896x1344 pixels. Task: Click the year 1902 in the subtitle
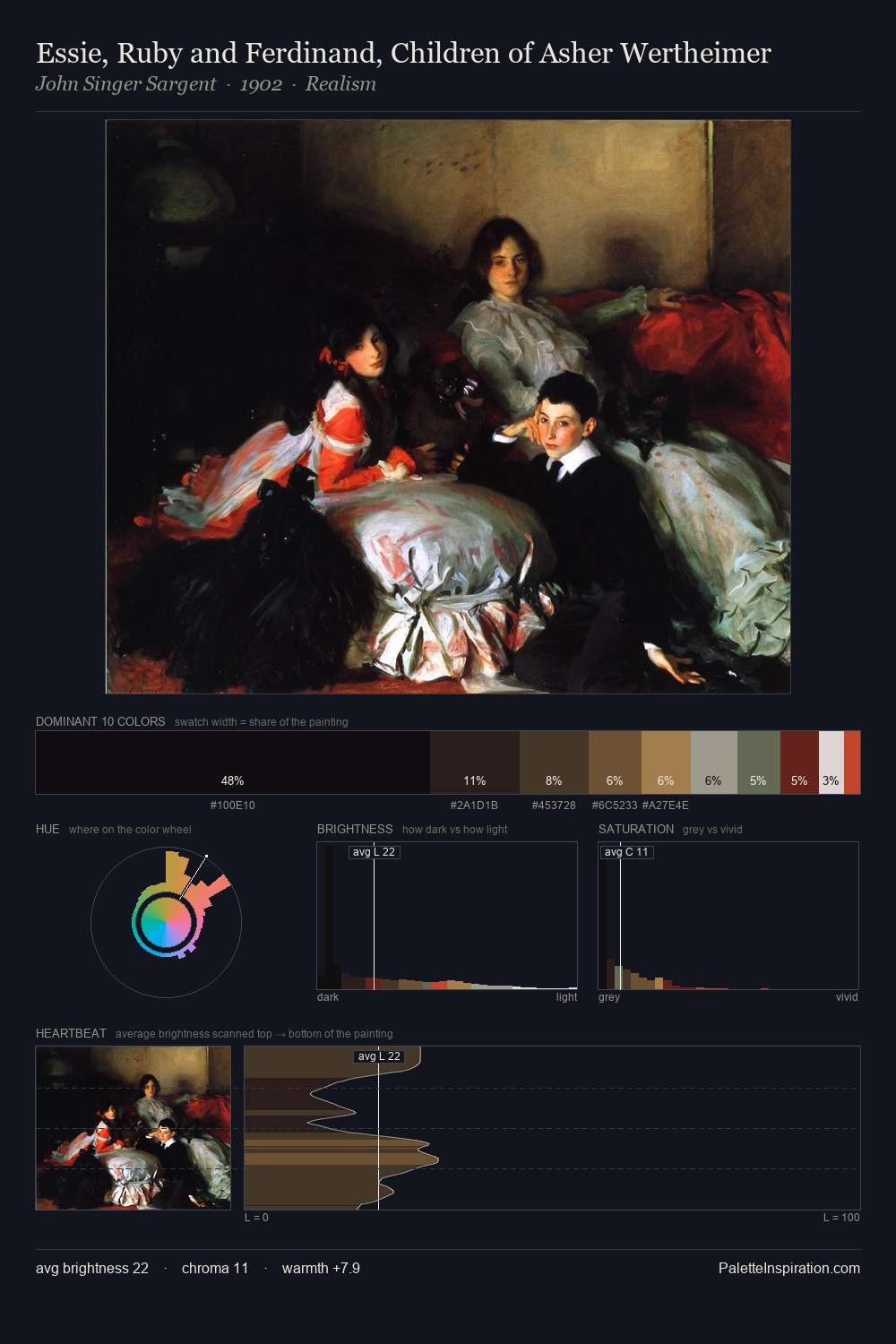click(x=261, y=84)
